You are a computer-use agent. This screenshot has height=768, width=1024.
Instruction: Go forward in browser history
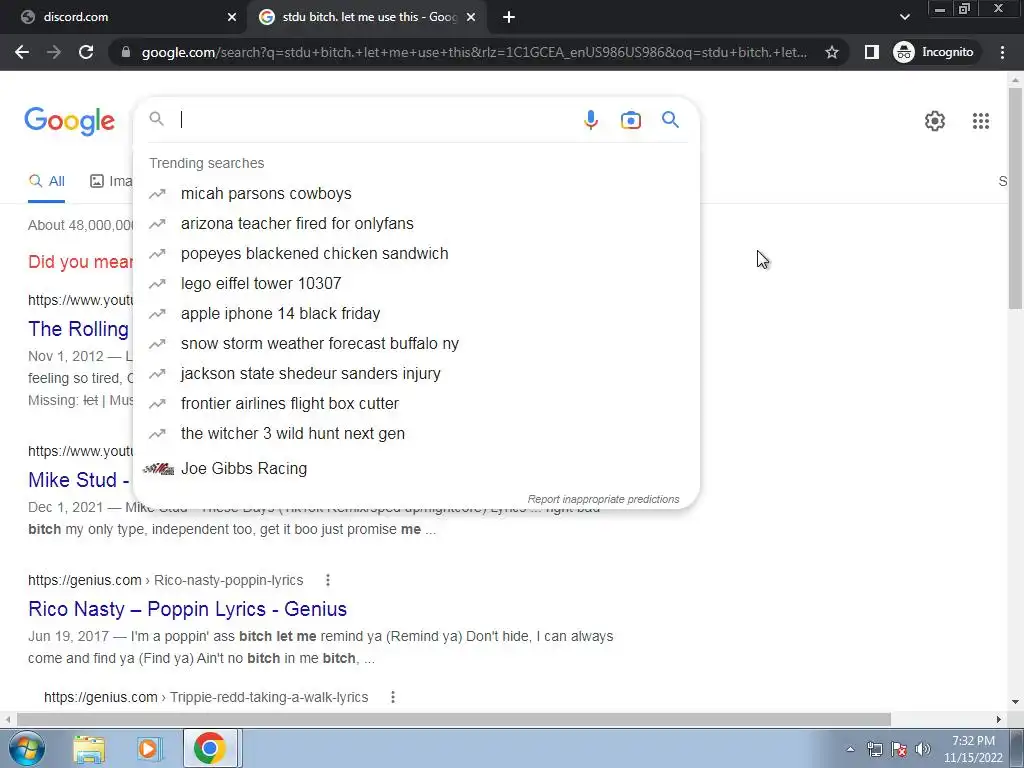click(54, 52)
